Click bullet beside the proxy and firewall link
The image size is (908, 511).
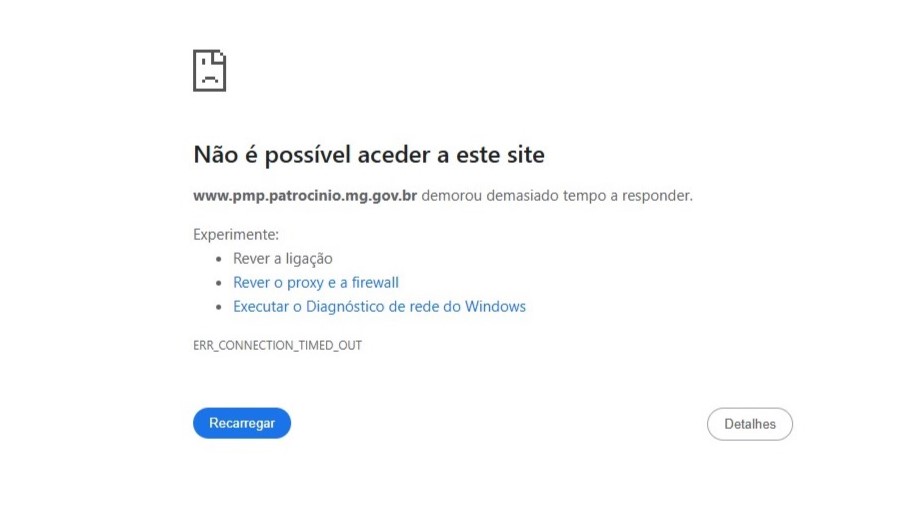click(218, 283)
